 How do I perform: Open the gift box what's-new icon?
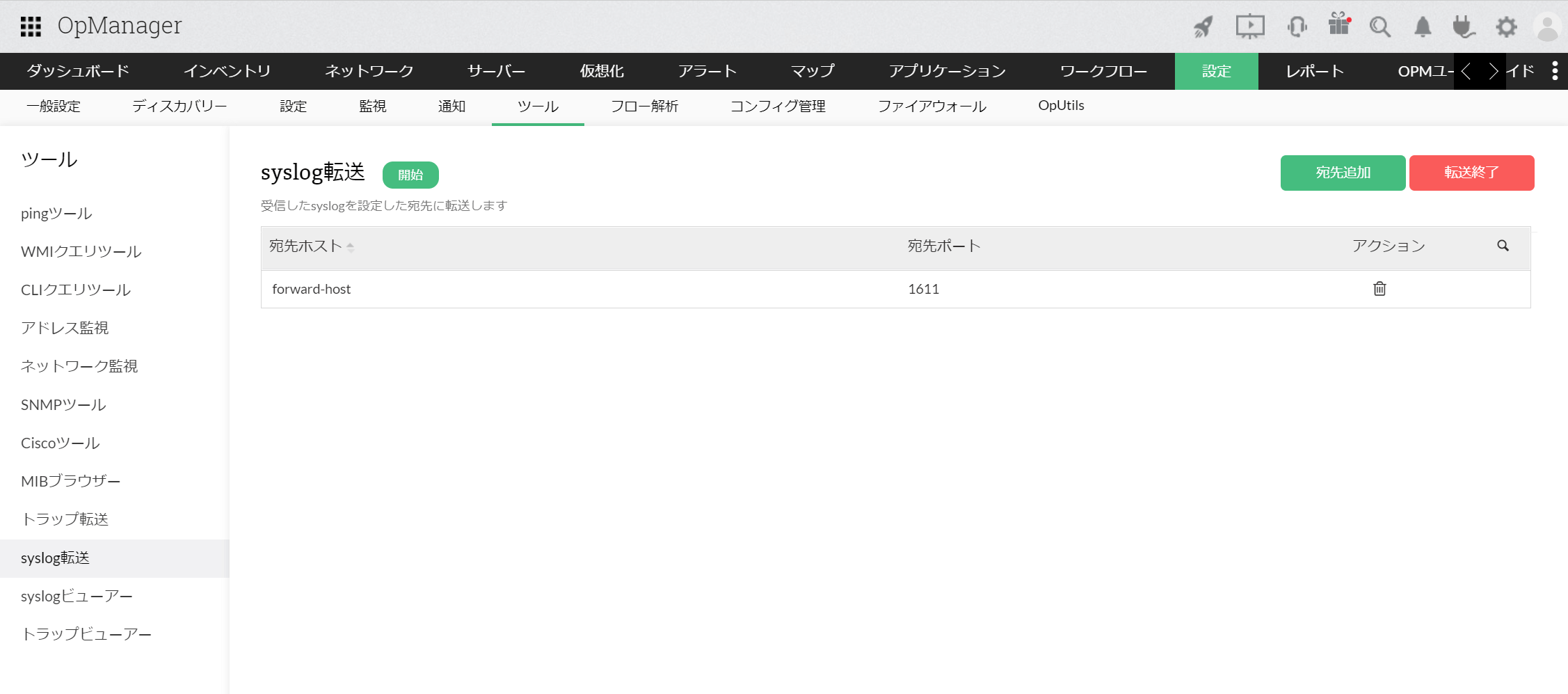[x=1339, y=25]
